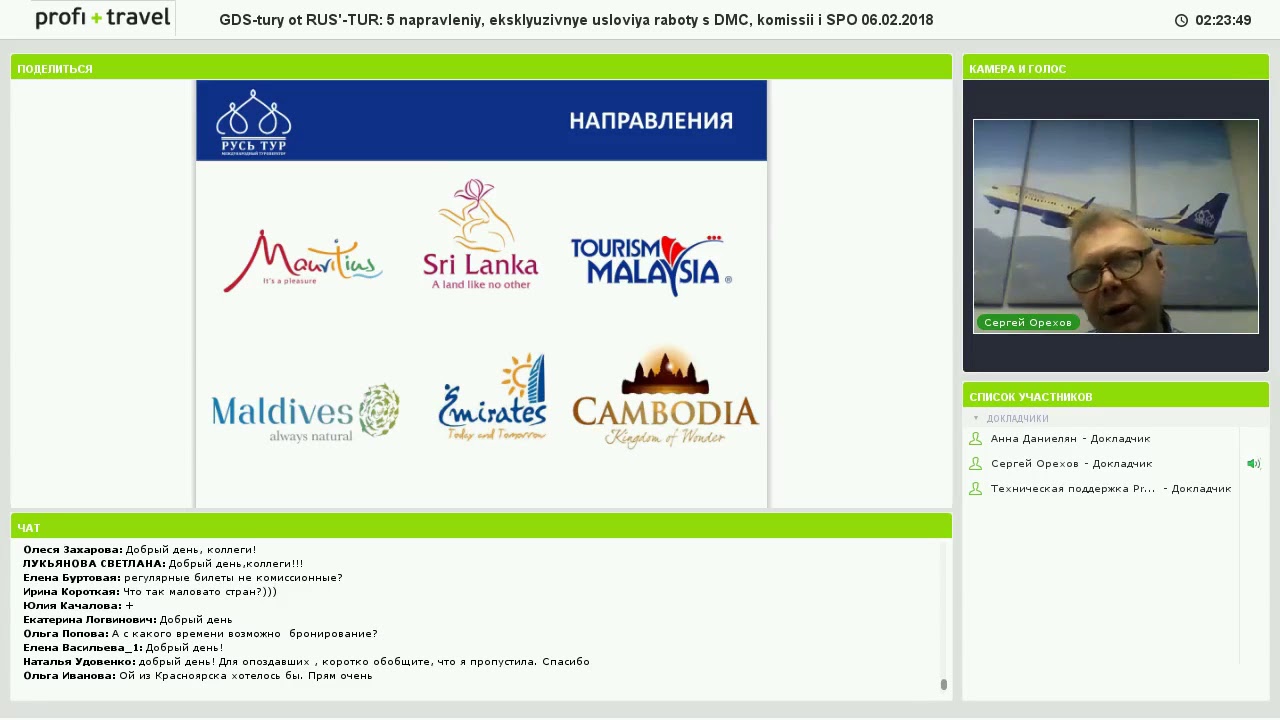Image resolution: width=1280 pixels, height=720 pixels.
Task: Click the Сергей Орехов name badge on the video
Action: [1028, 322]
